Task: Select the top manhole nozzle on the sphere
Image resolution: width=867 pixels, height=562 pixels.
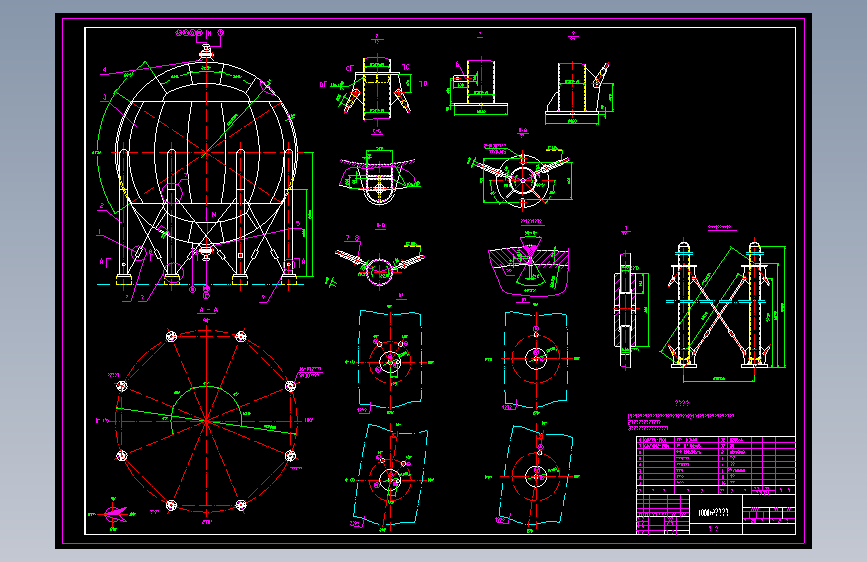Action: [206, 53]
